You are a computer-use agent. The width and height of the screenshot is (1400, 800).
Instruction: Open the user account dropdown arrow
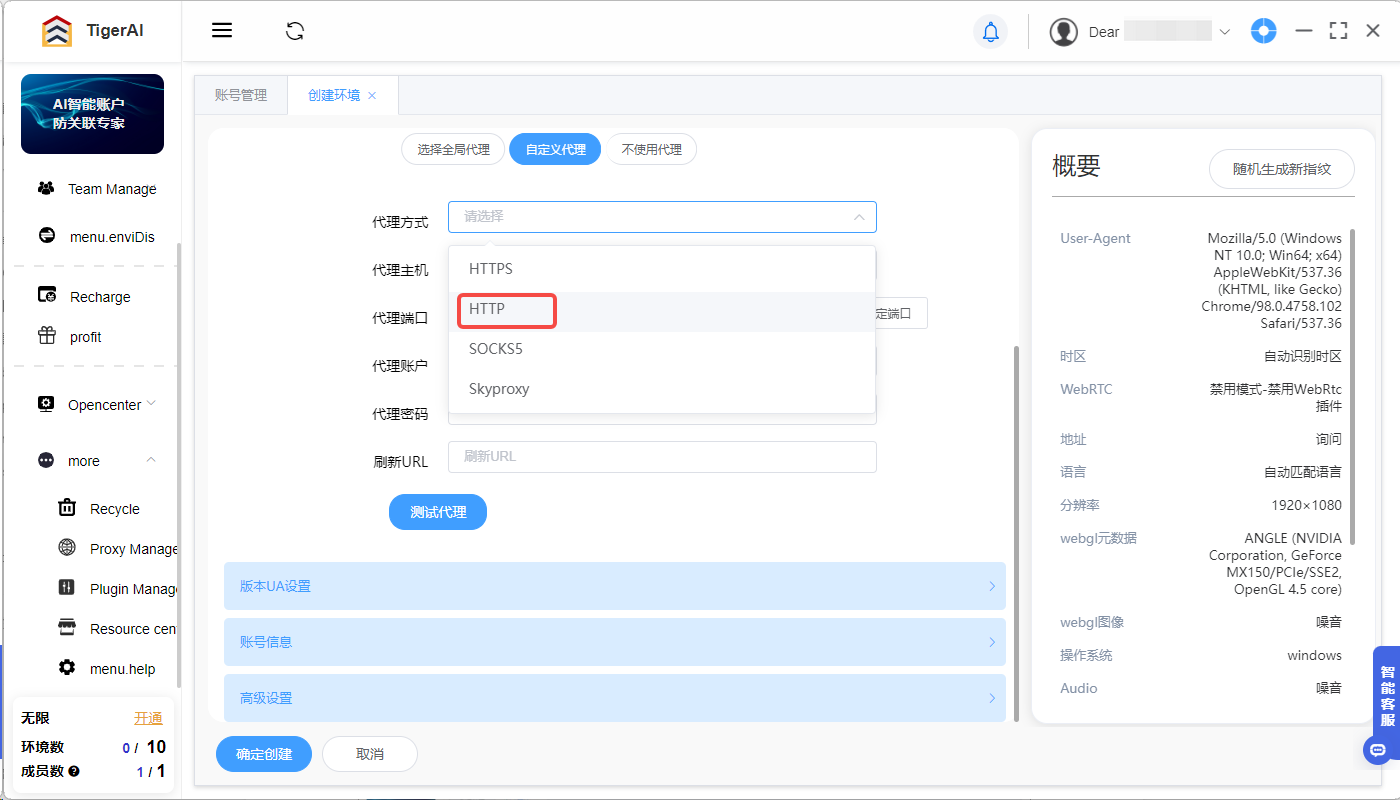point(1225,32)
